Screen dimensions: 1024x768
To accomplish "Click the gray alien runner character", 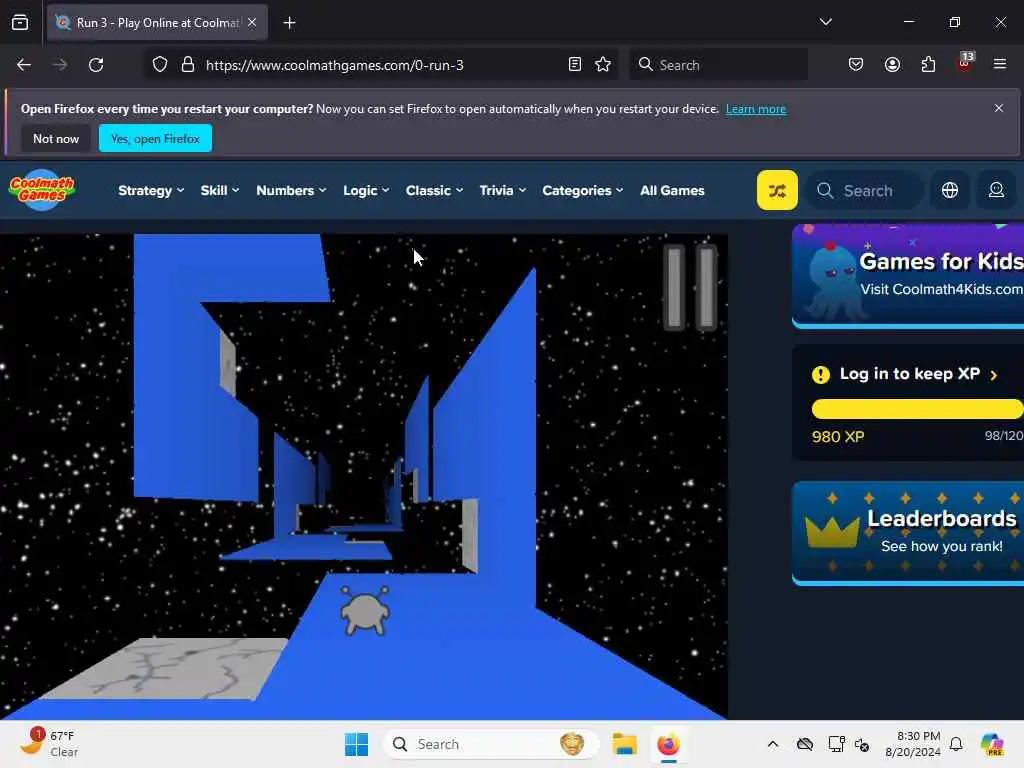I will 365,611.
